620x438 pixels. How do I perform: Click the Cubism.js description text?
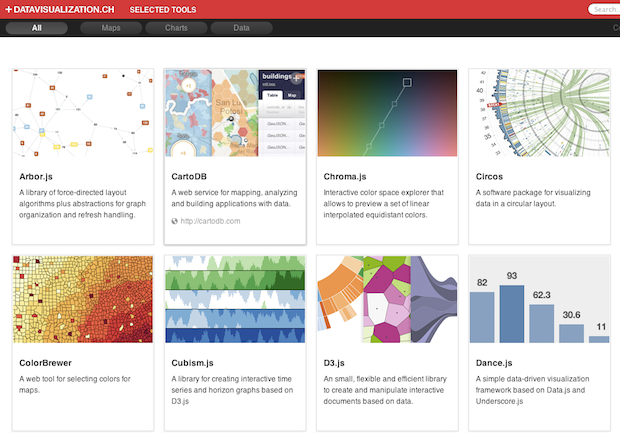[232, 390]
